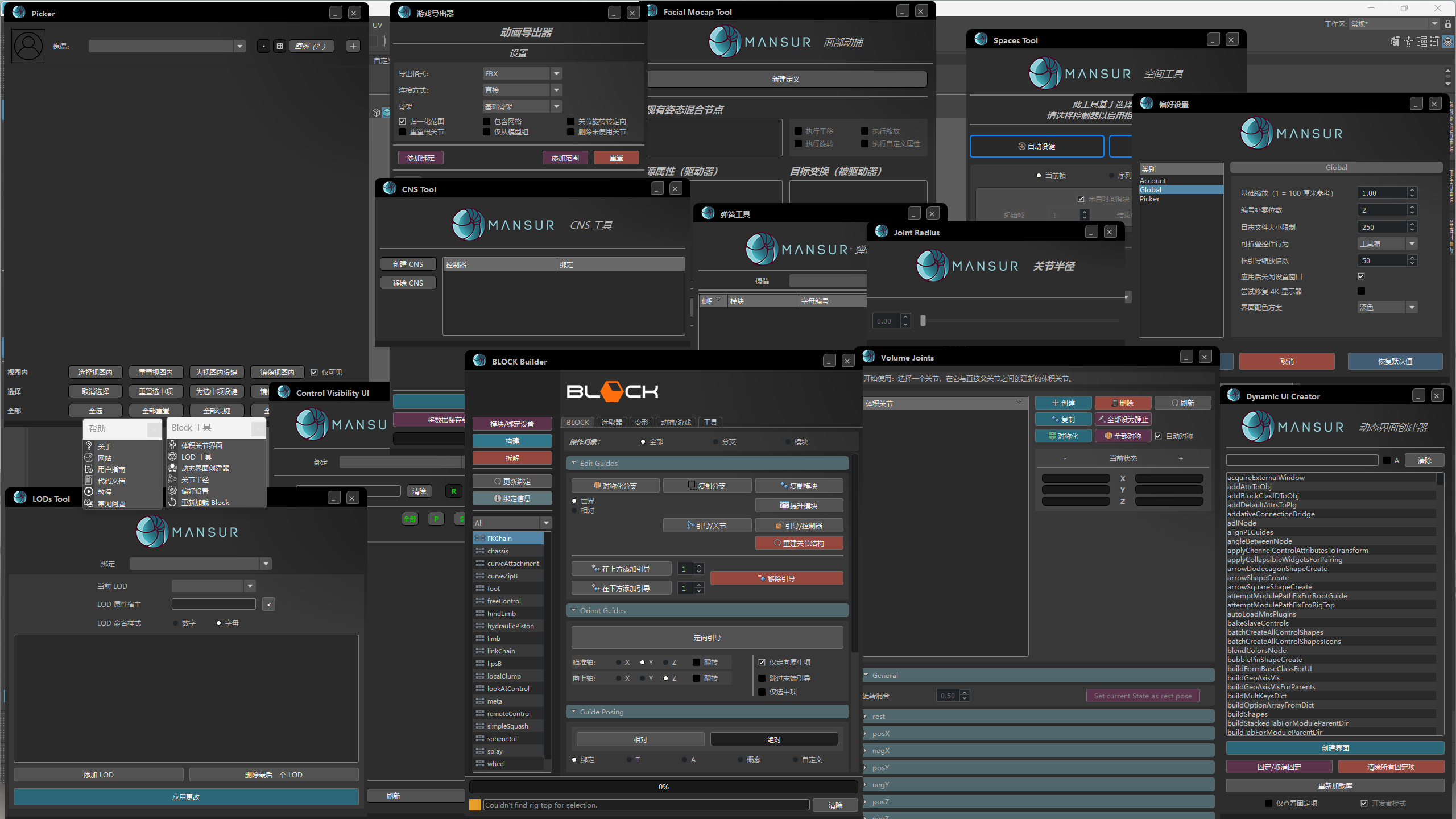Screen dimensions: 1456x819
Task: Switch to the 选取器 tab in BLOCK Builder
Action: pyautogui.click(x=611, y=422)
